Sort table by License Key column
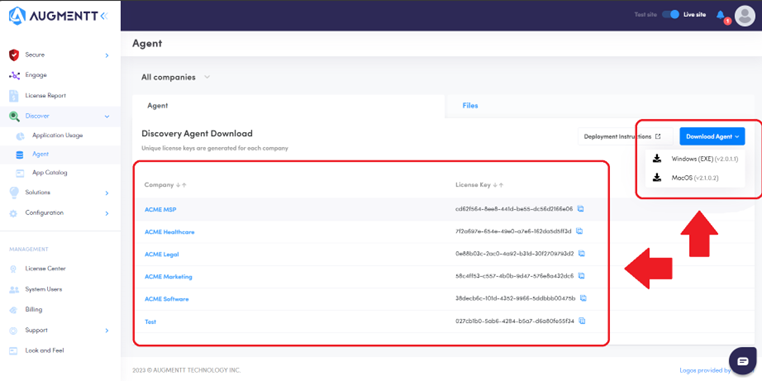This screenshot has height=381, width=762. point(479,185)
